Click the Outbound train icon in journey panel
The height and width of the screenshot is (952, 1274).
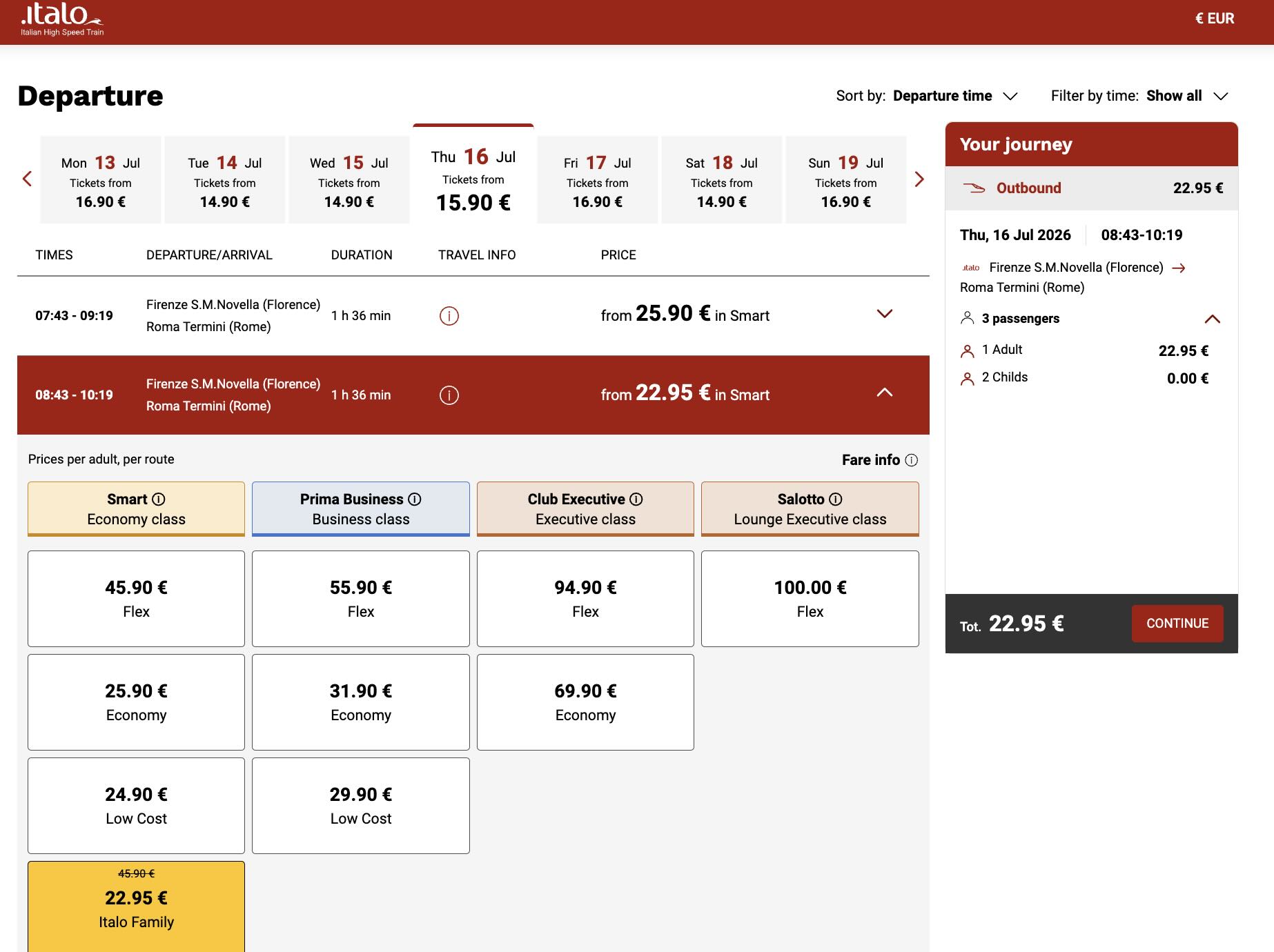[x=974, y=188]
